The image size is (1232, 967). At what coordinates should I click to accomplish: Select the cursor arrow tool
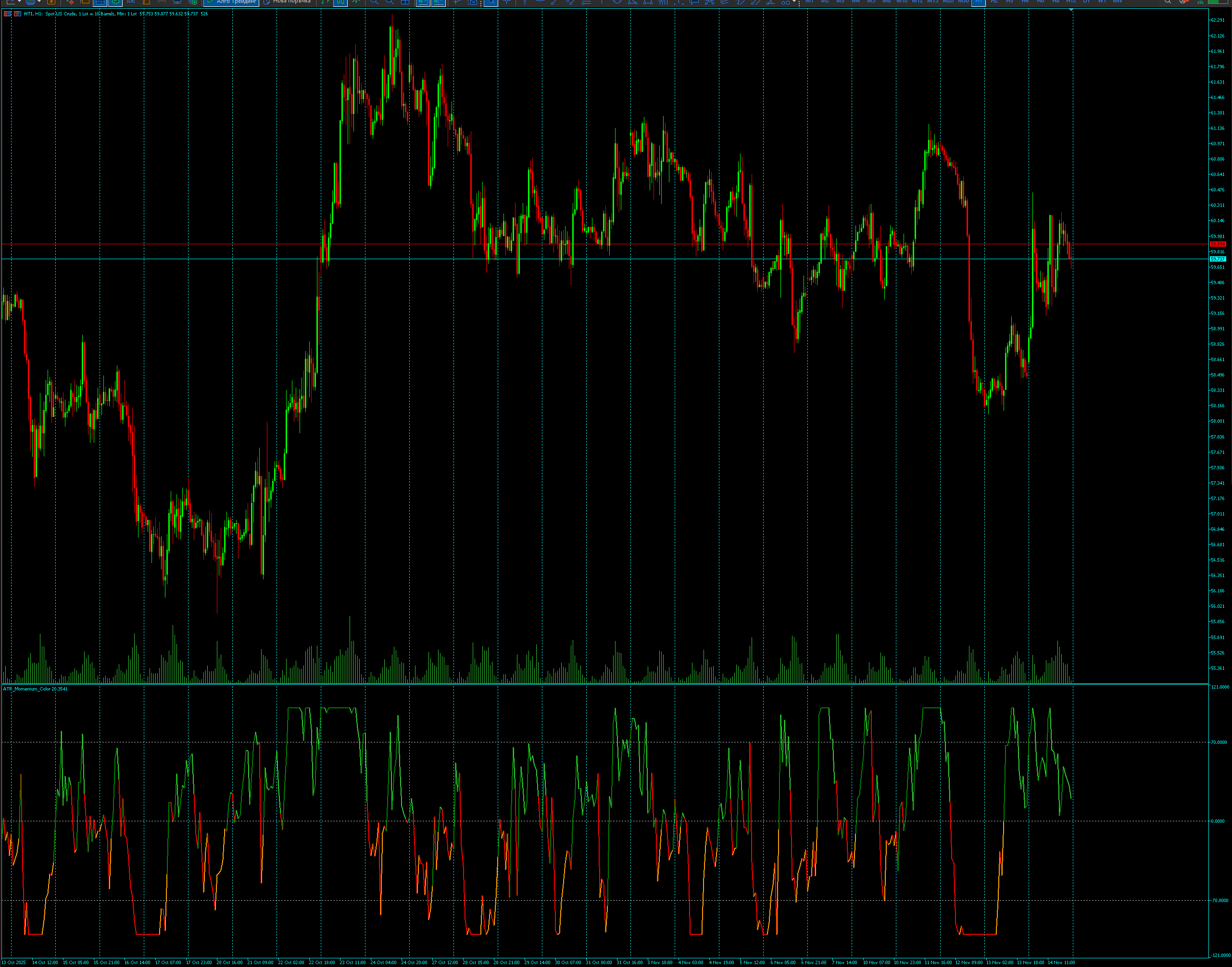(491, 3)
